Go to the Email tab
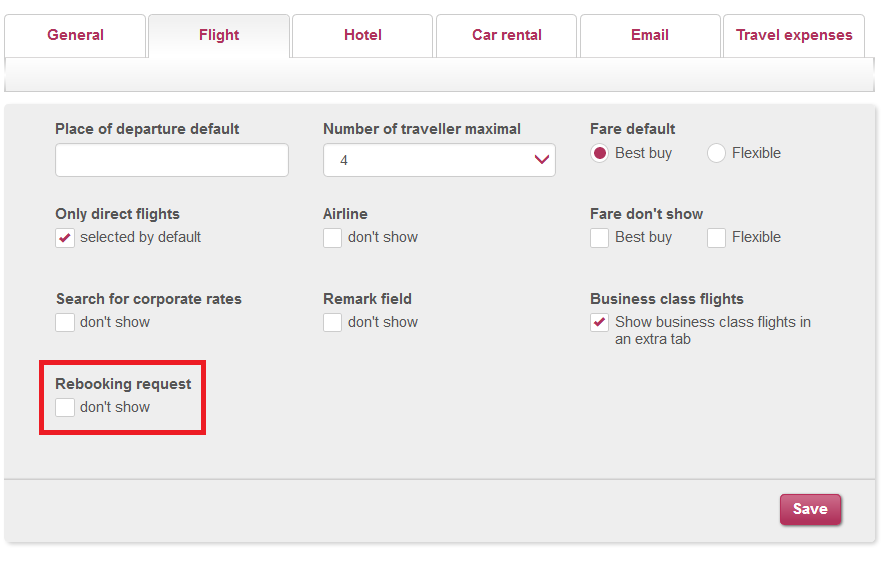The width and height of the screenshot is (890, 572). click(x=650, y=35)
